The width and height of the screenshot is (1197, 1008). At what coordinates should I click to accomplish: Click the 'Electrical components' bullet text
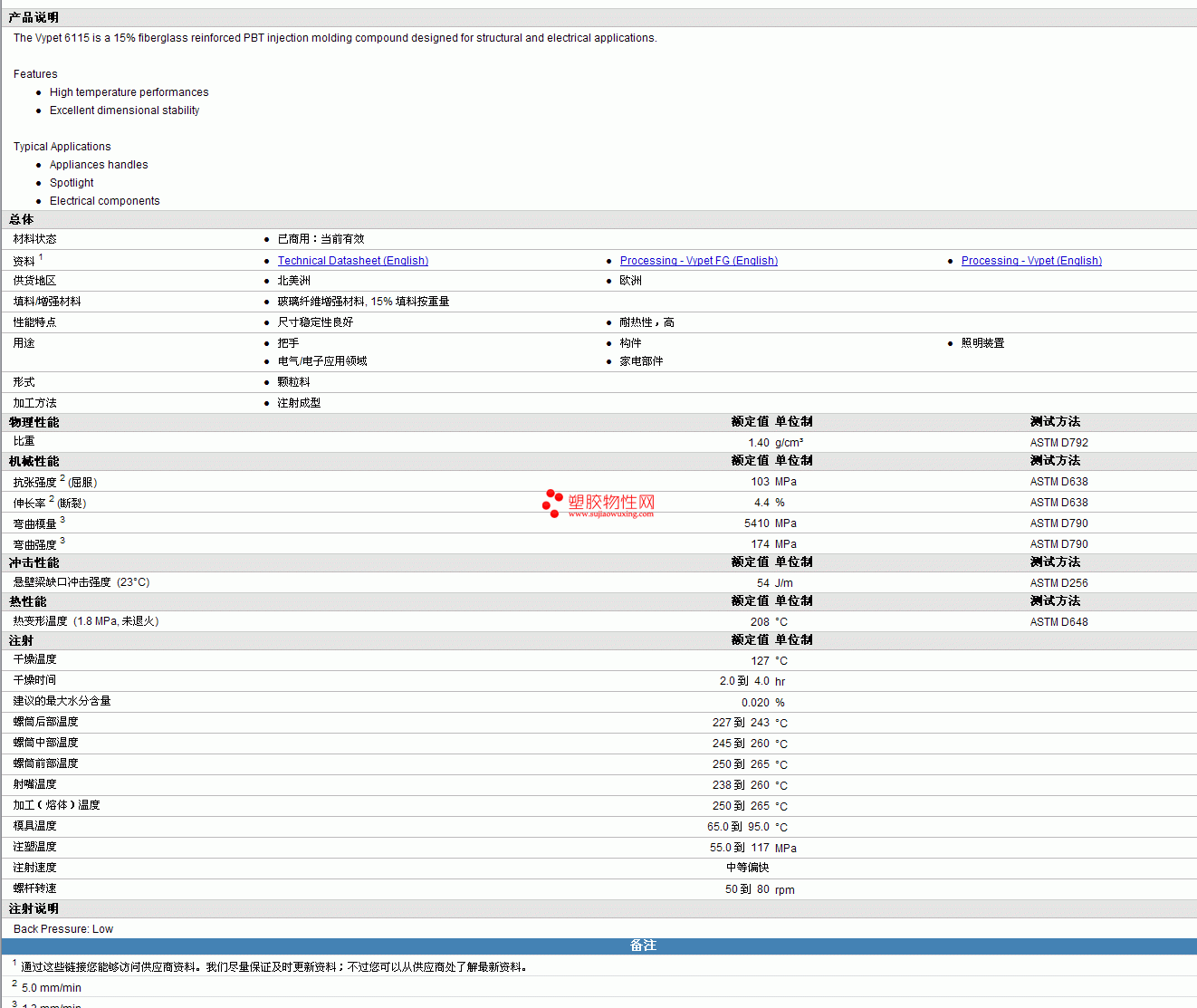(105, 201)
